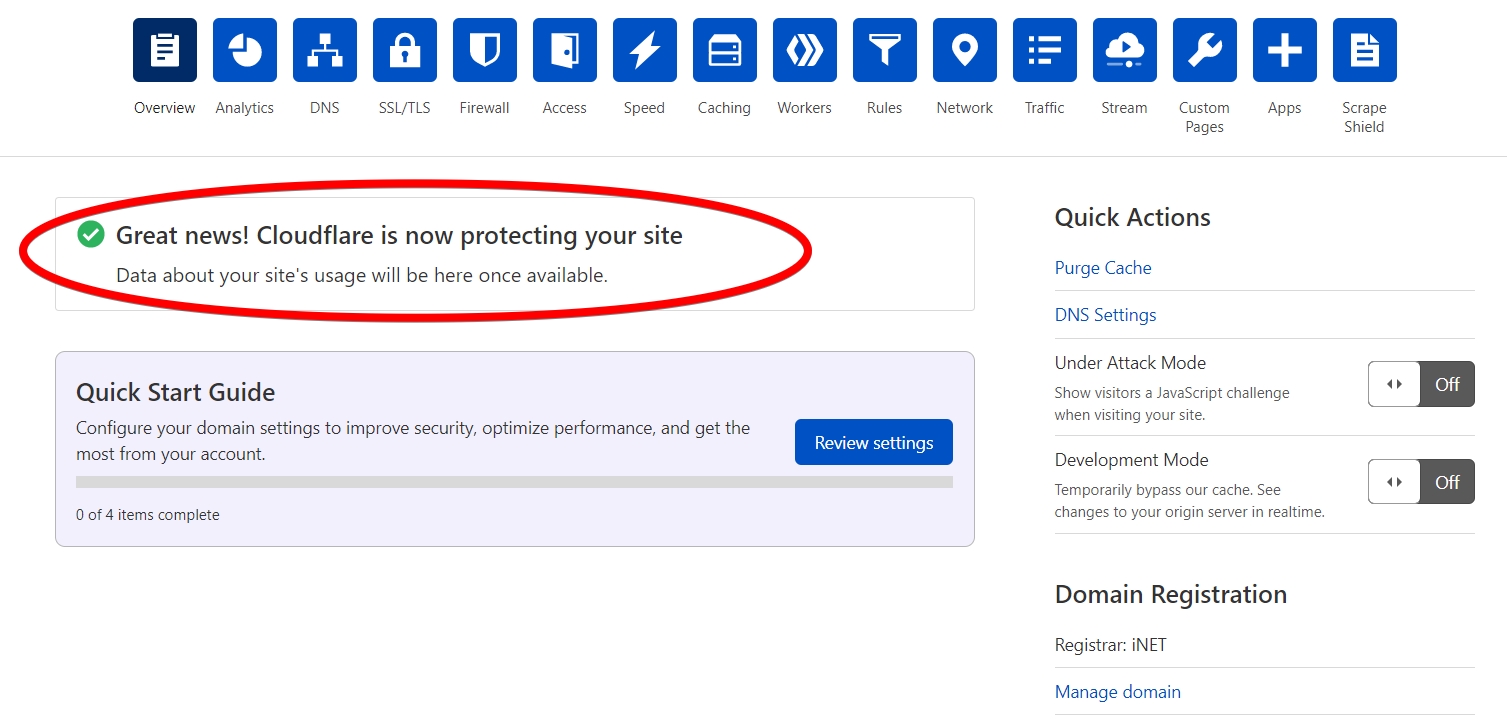This screenshot has height=725, width=1507.
Task: Open the Stream panel
Action: tap(1124, 49)
